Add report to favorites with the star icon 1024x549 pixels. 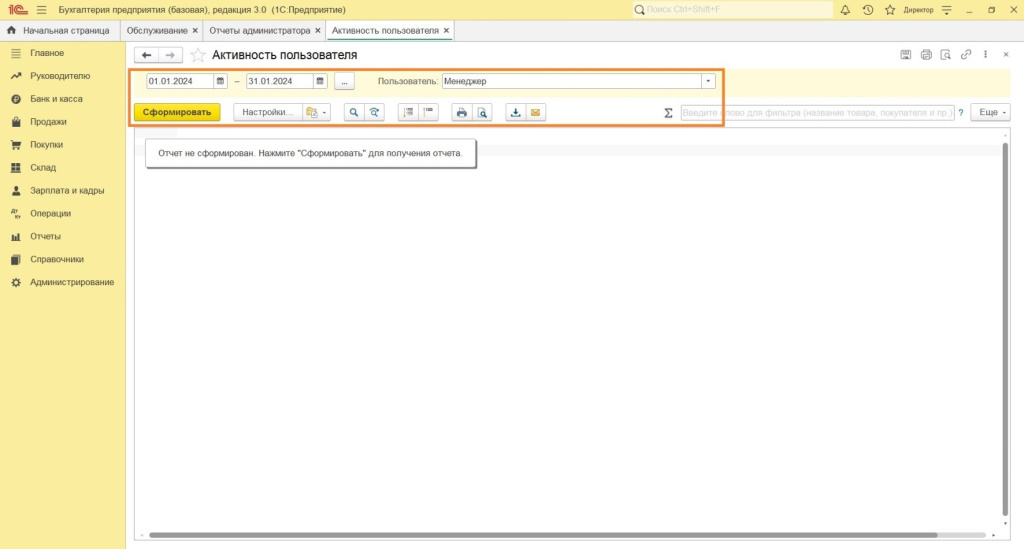(198, 55)
